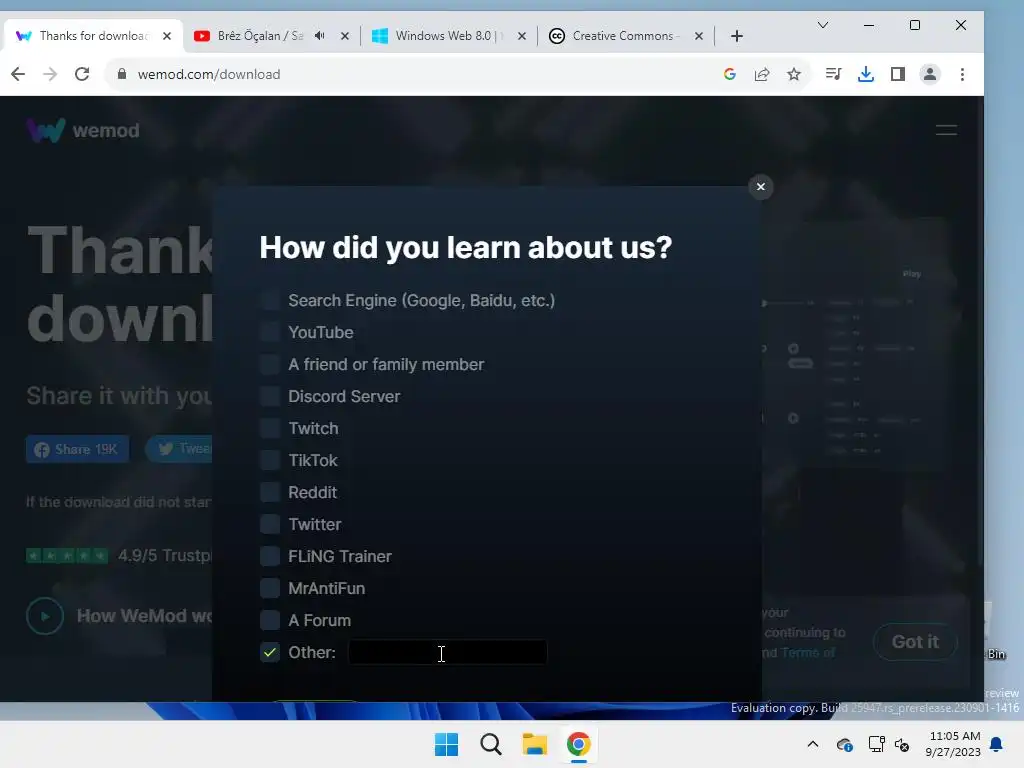The width and height of the screenshot is (1024, 768).
Task: Open the notifications bell icon
Action: [997, 744]
